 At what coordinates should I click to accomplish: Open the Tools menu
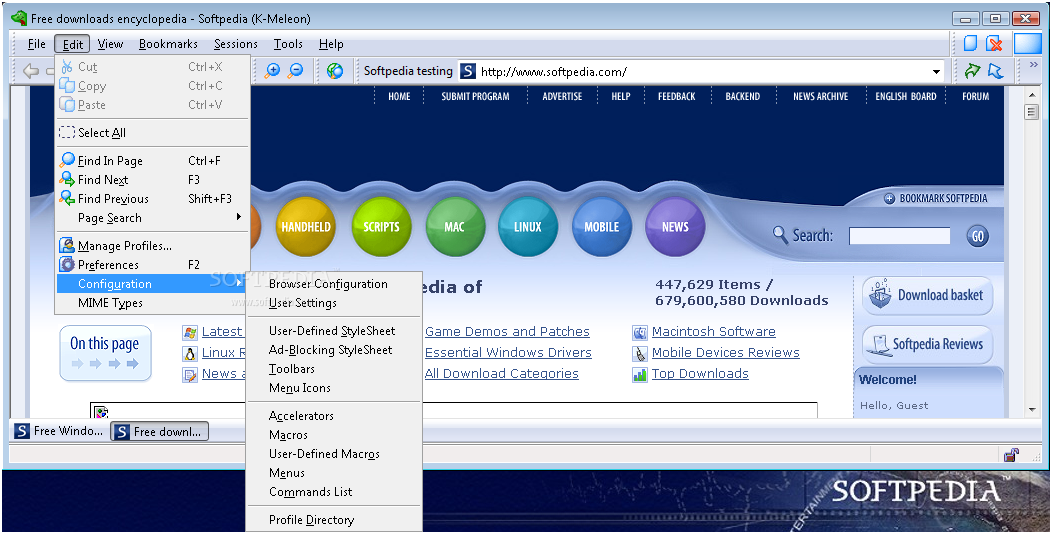288,44
